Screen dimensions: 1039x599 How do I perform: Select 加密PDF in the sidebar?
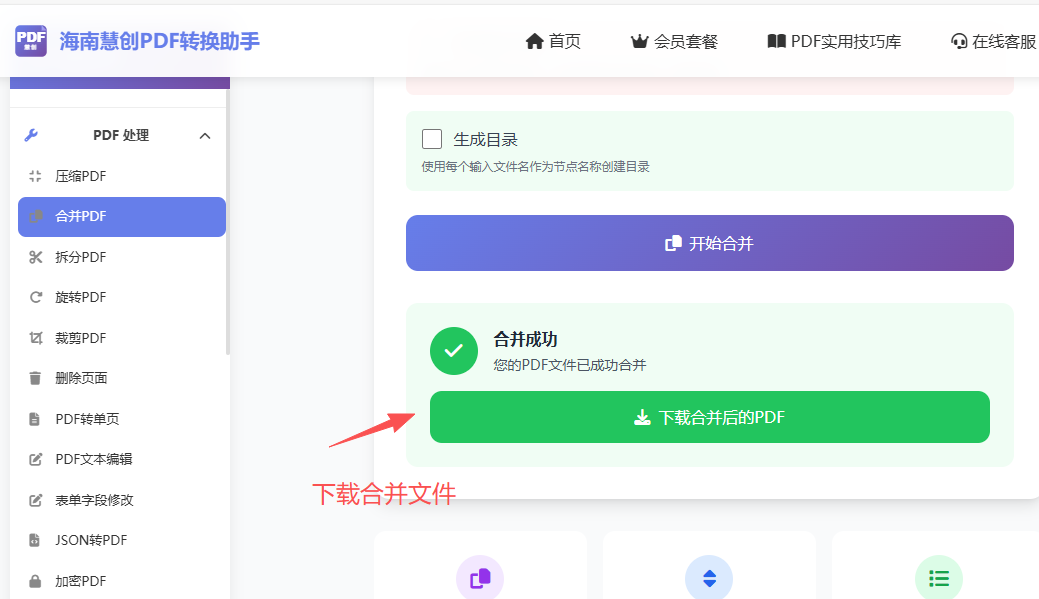[x=122, y=581]
